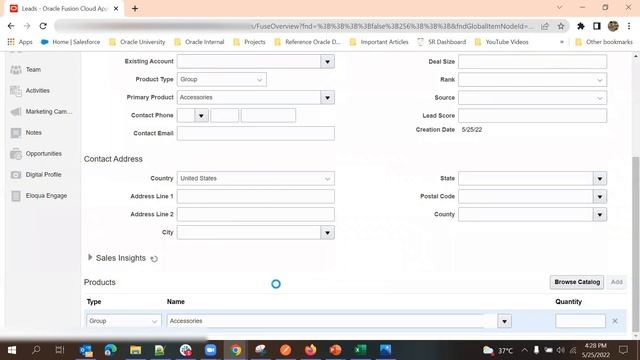Click the Deal Size input field
Screen dimensions: 640x360
[x=532, y=62]
